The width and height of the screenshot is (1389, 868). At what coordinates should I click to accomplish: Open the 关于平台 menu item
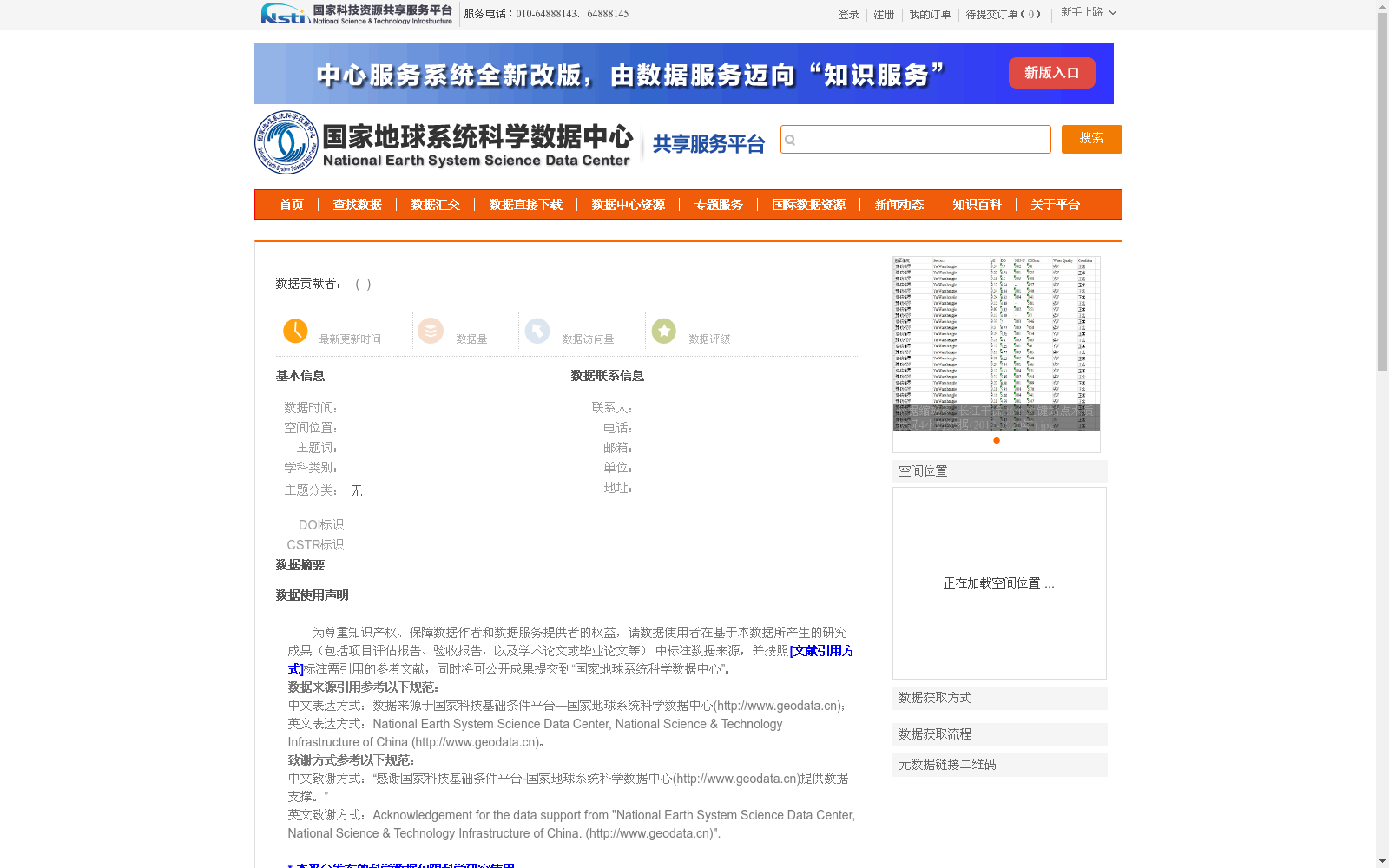pos(1056,205)
